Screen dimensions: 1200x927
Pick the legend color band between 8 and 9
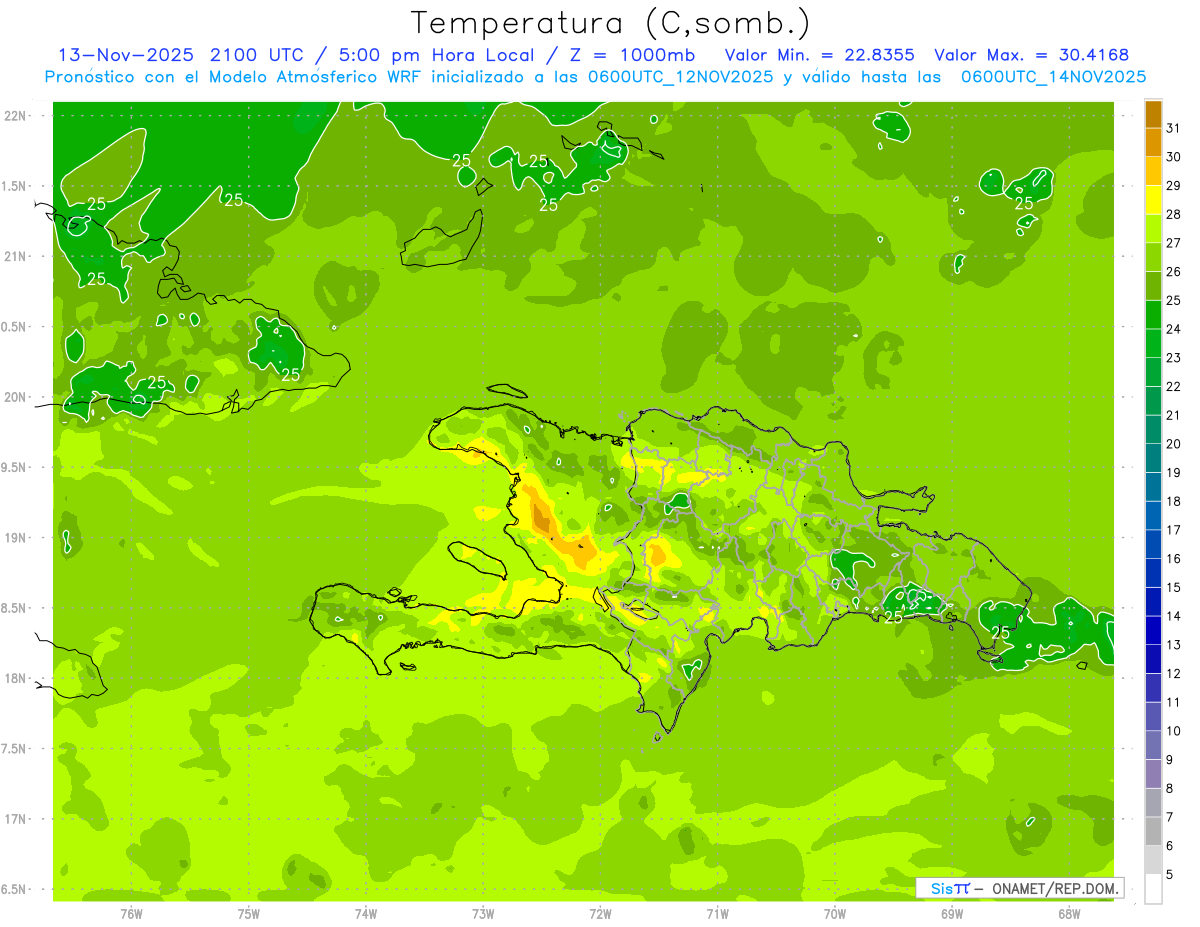[1153, 774]
